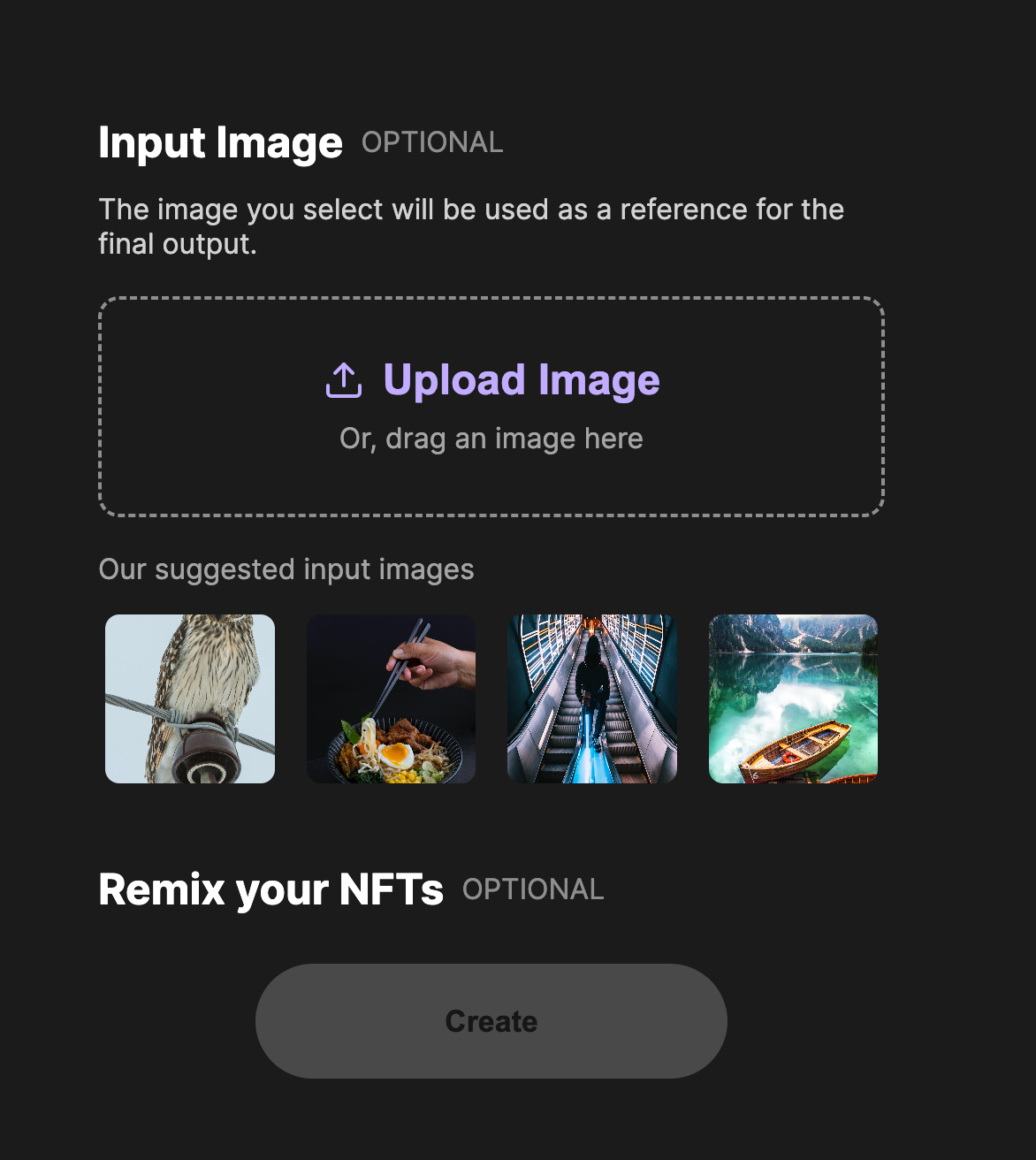
Task: Click the hooded person on the escalator
Action: [x=592, y=681]
